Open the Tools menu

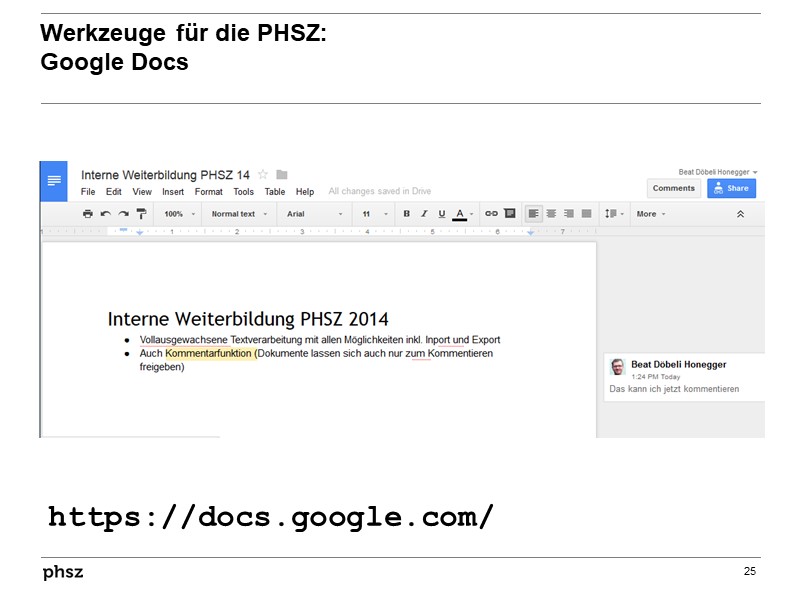(x=243, y=192)
